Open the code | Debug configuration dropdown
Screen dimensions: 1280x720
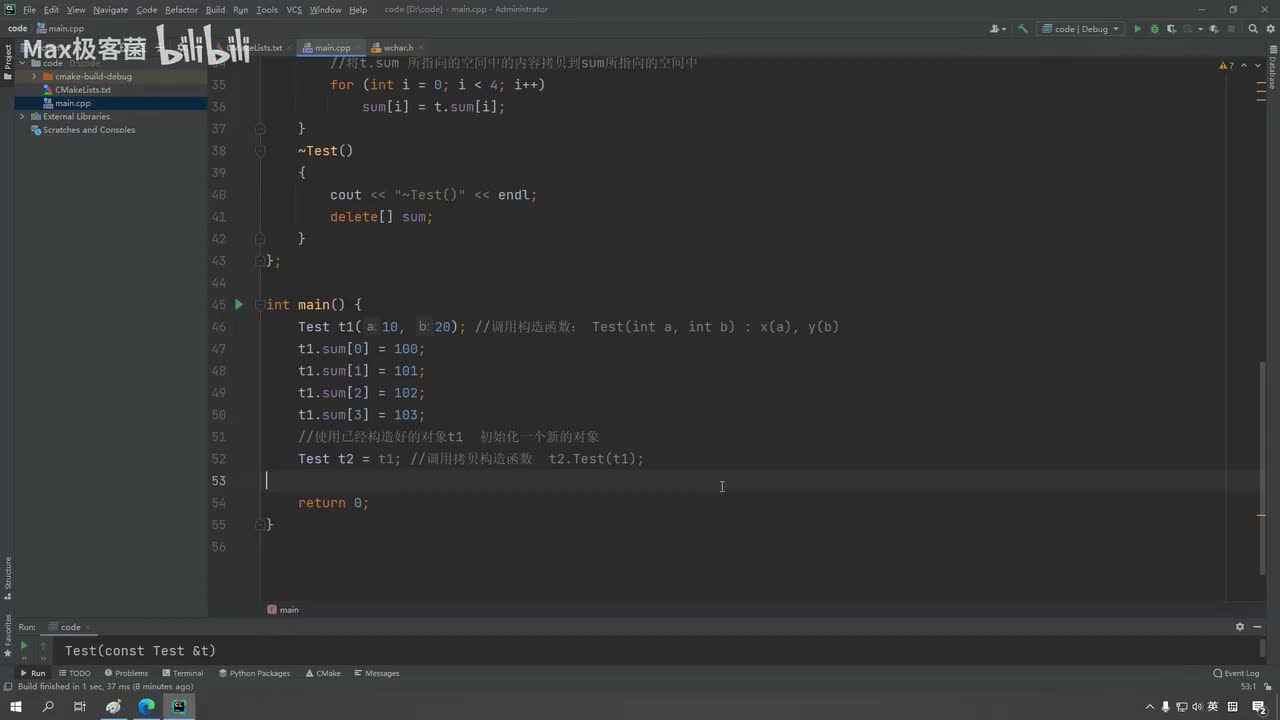click(1081, 29)
